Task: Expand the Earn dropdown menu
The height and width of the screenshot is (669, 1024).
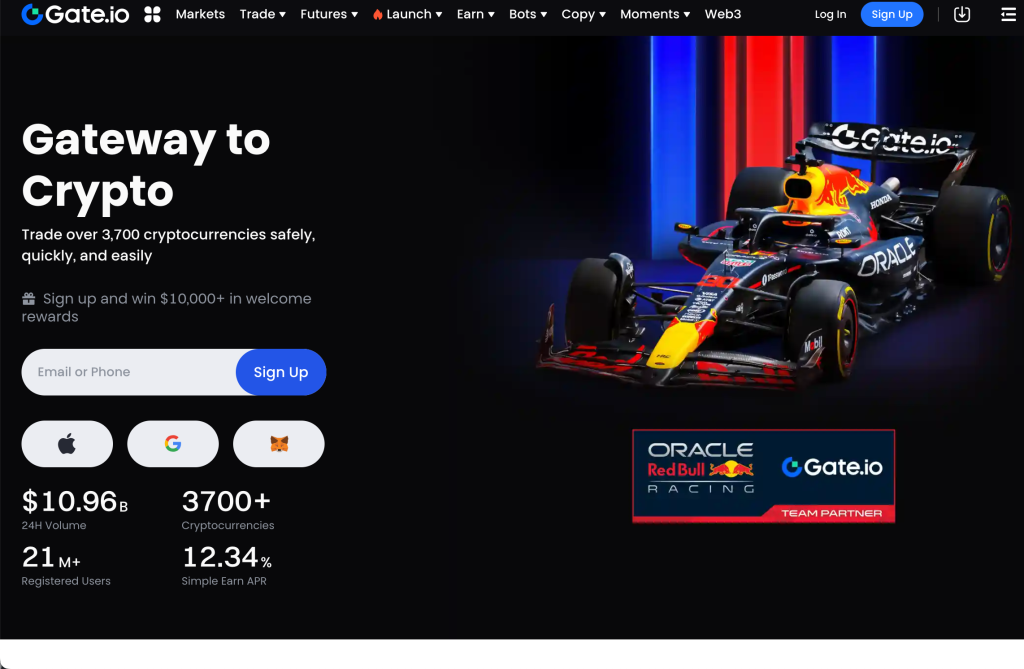Action: (475, 14)
